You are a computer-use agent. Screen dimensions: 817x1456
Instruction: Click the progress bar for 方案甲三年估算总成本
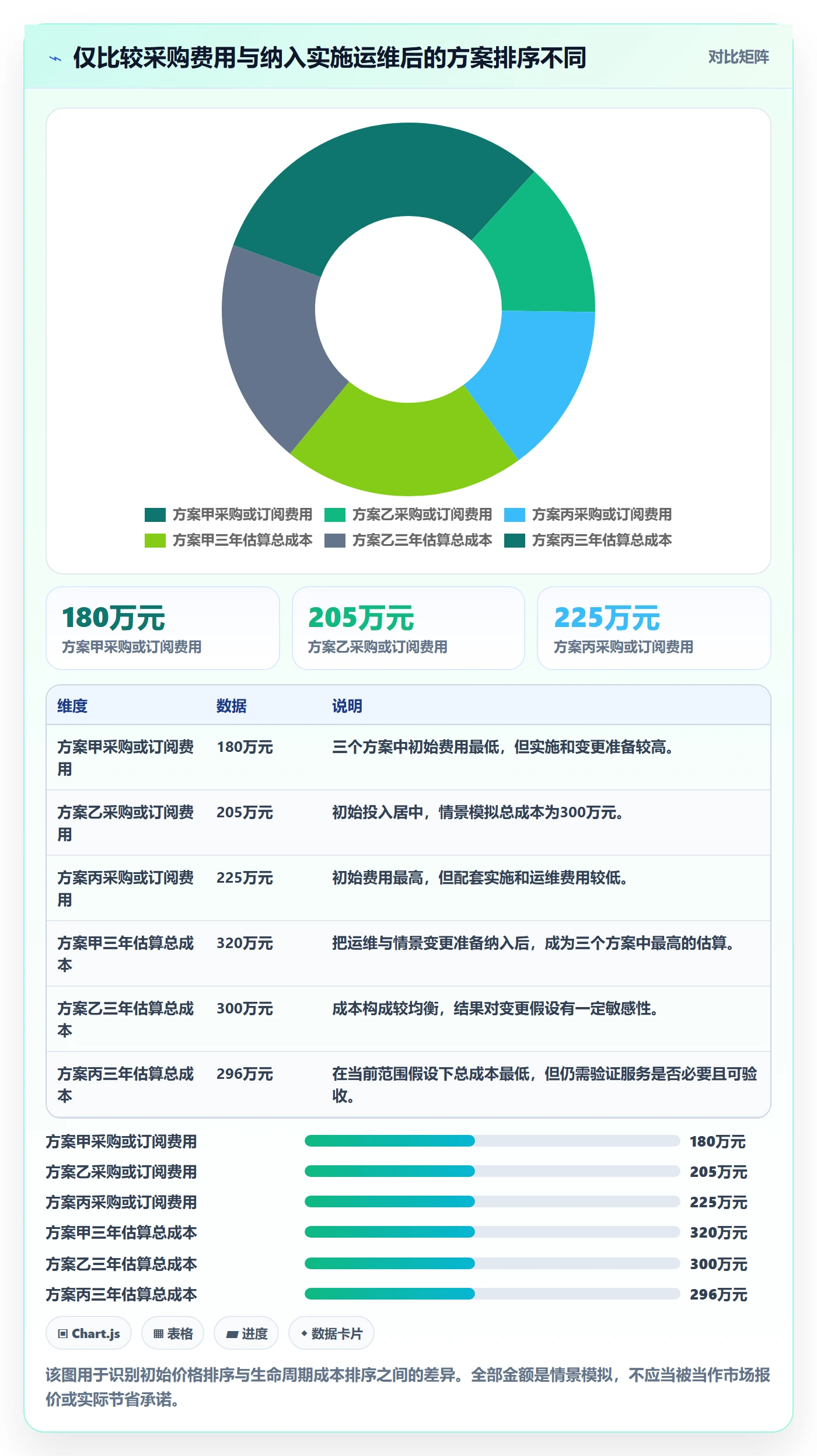click(493, 1232)
